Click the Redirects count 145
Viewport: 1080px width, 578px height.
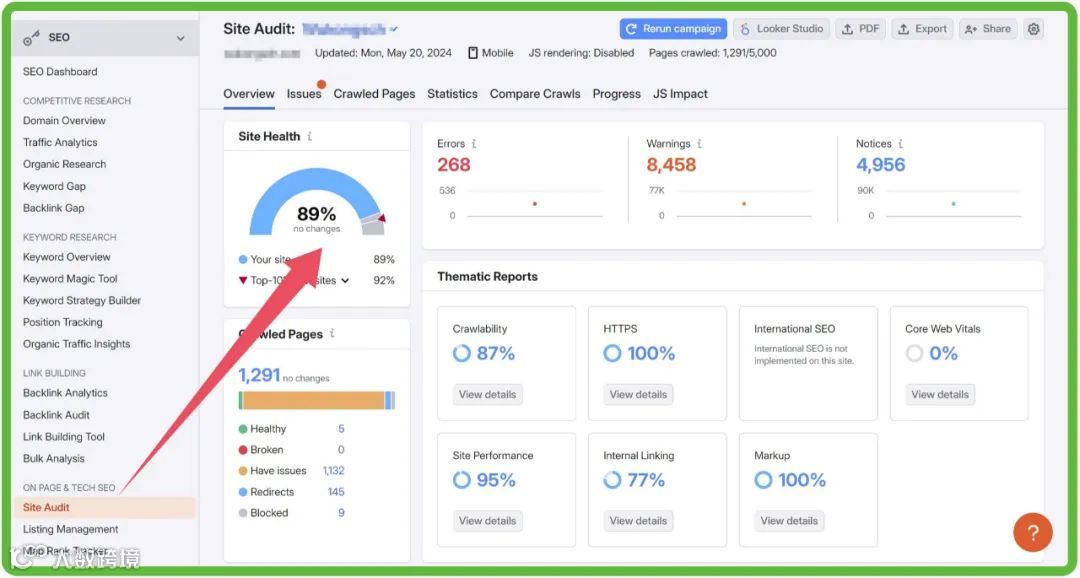click(x=336, y=492)
